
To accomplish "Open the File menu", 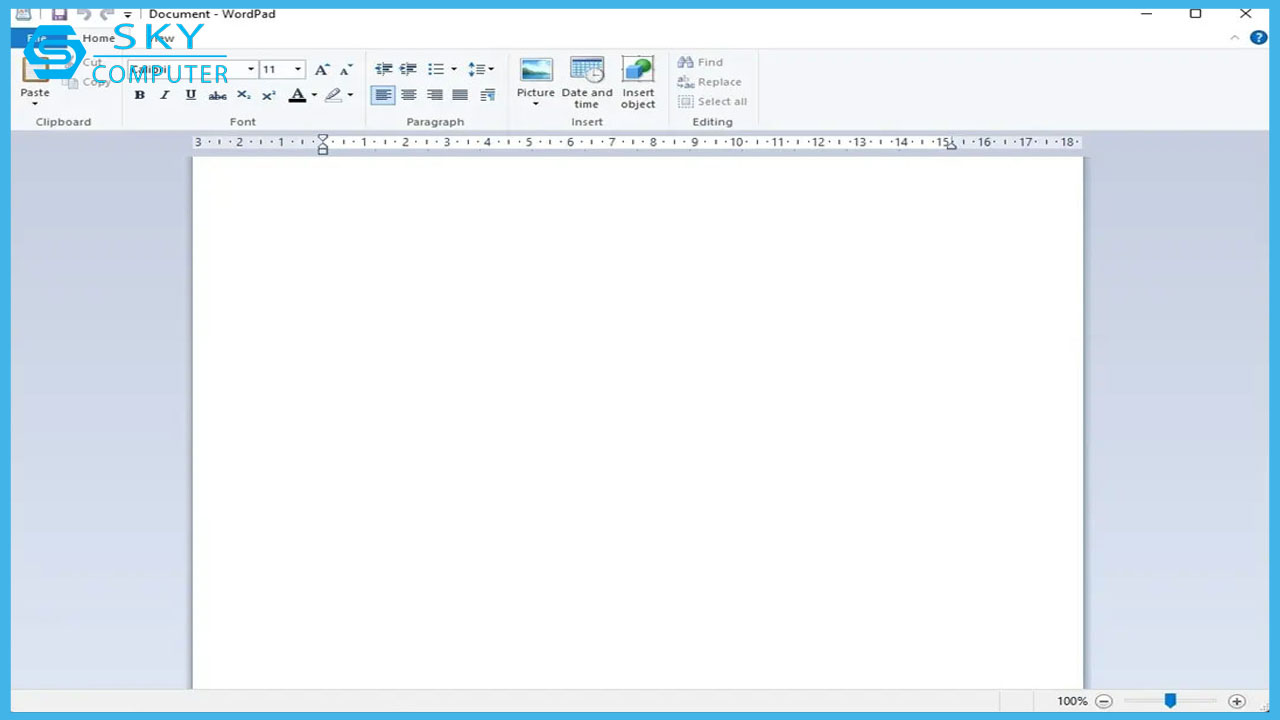I will pyautogui.click(x=37, y=38).
